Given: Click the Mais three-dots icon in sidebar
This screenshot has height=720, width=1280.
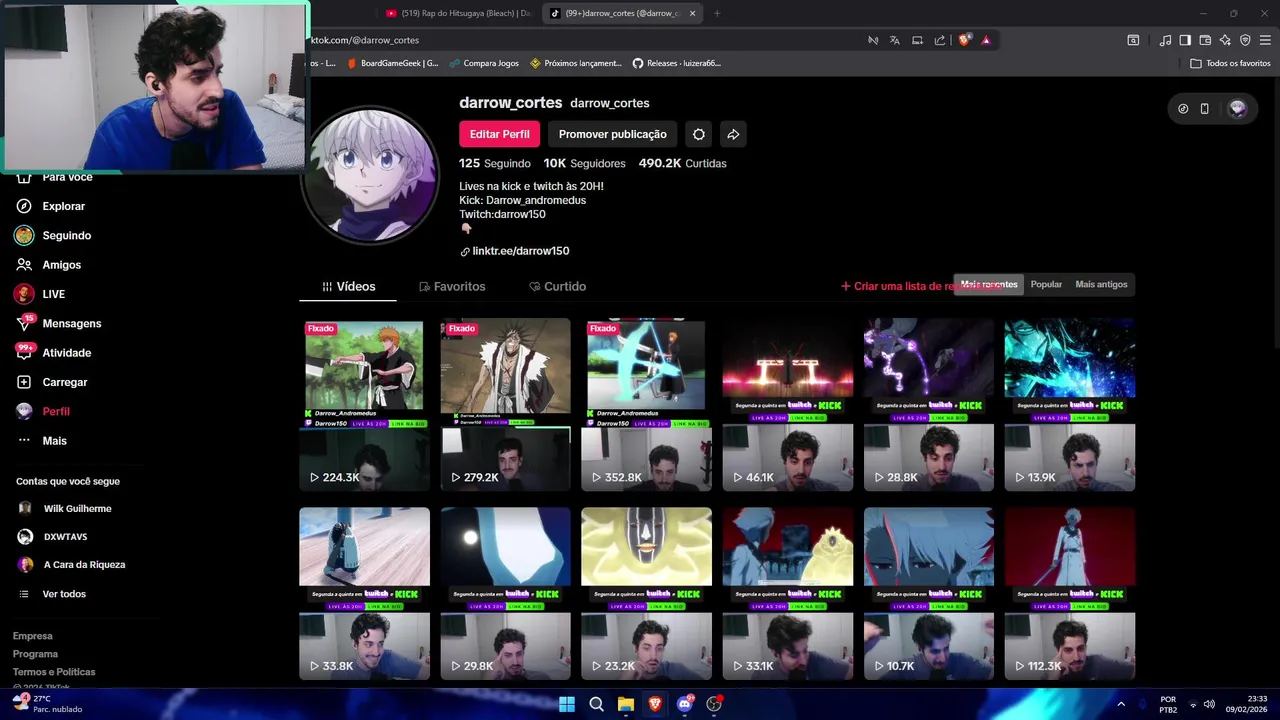Looking at the screenshot, I should (24, 441).
